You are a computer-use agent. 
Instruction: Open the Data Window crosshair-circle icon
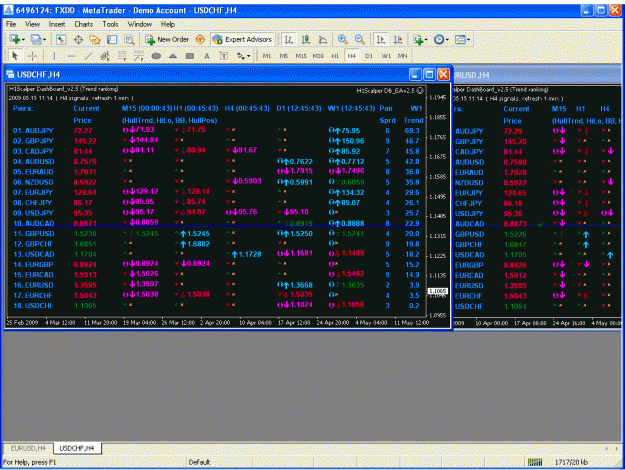tap(78, 39)
